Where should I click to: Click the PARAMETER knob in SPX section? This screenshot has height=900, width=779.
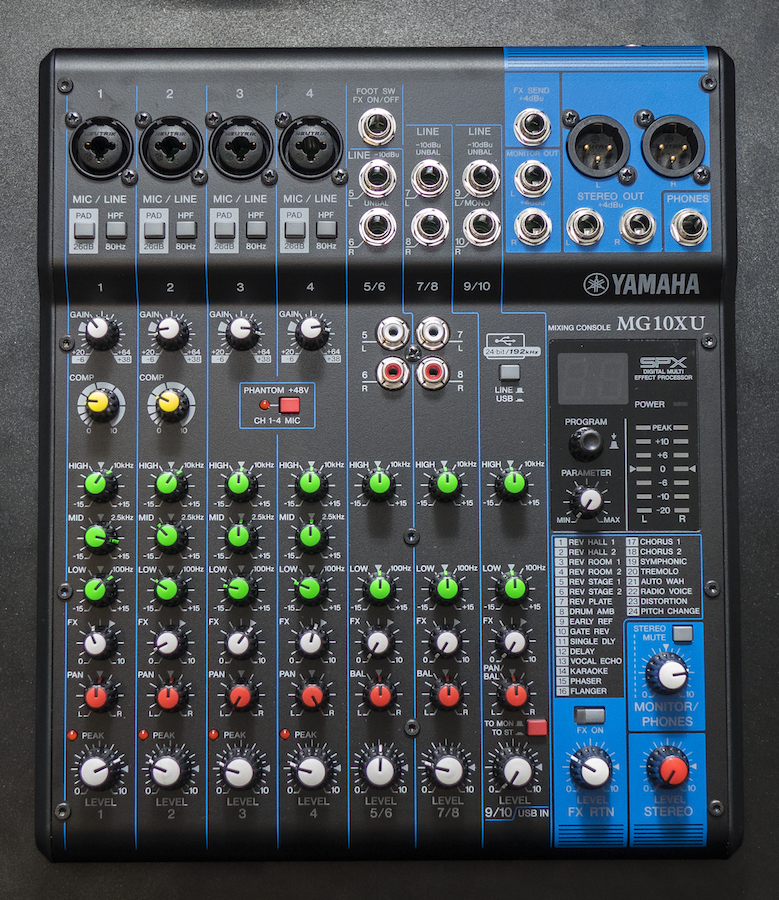590,499
